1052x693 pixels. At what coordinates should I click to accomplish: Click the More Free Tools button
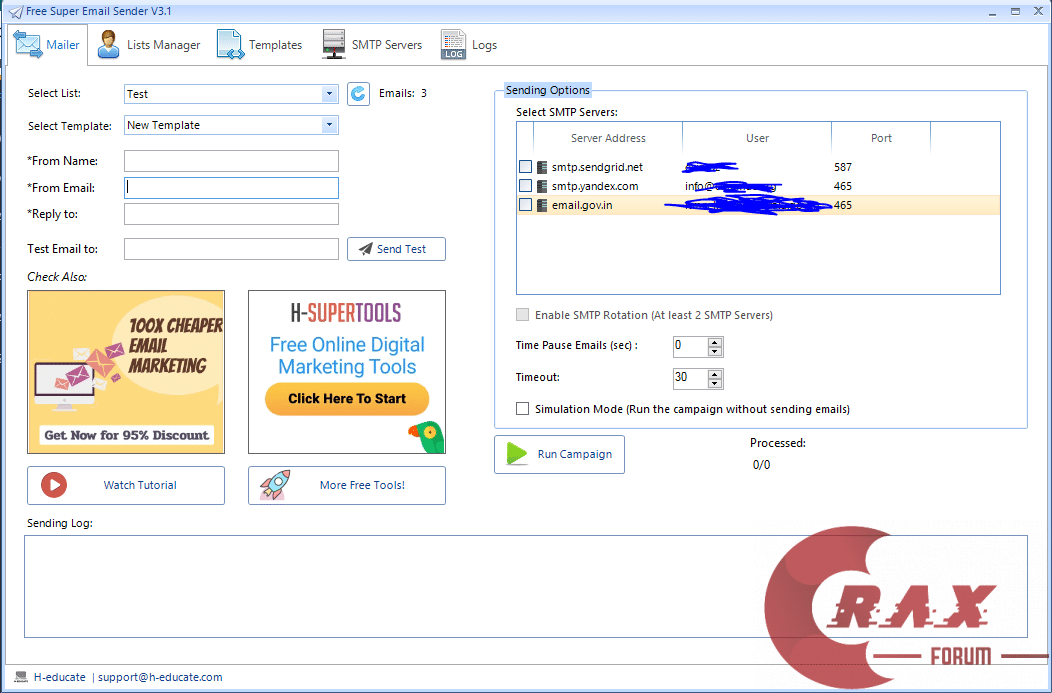click(347, 485)
